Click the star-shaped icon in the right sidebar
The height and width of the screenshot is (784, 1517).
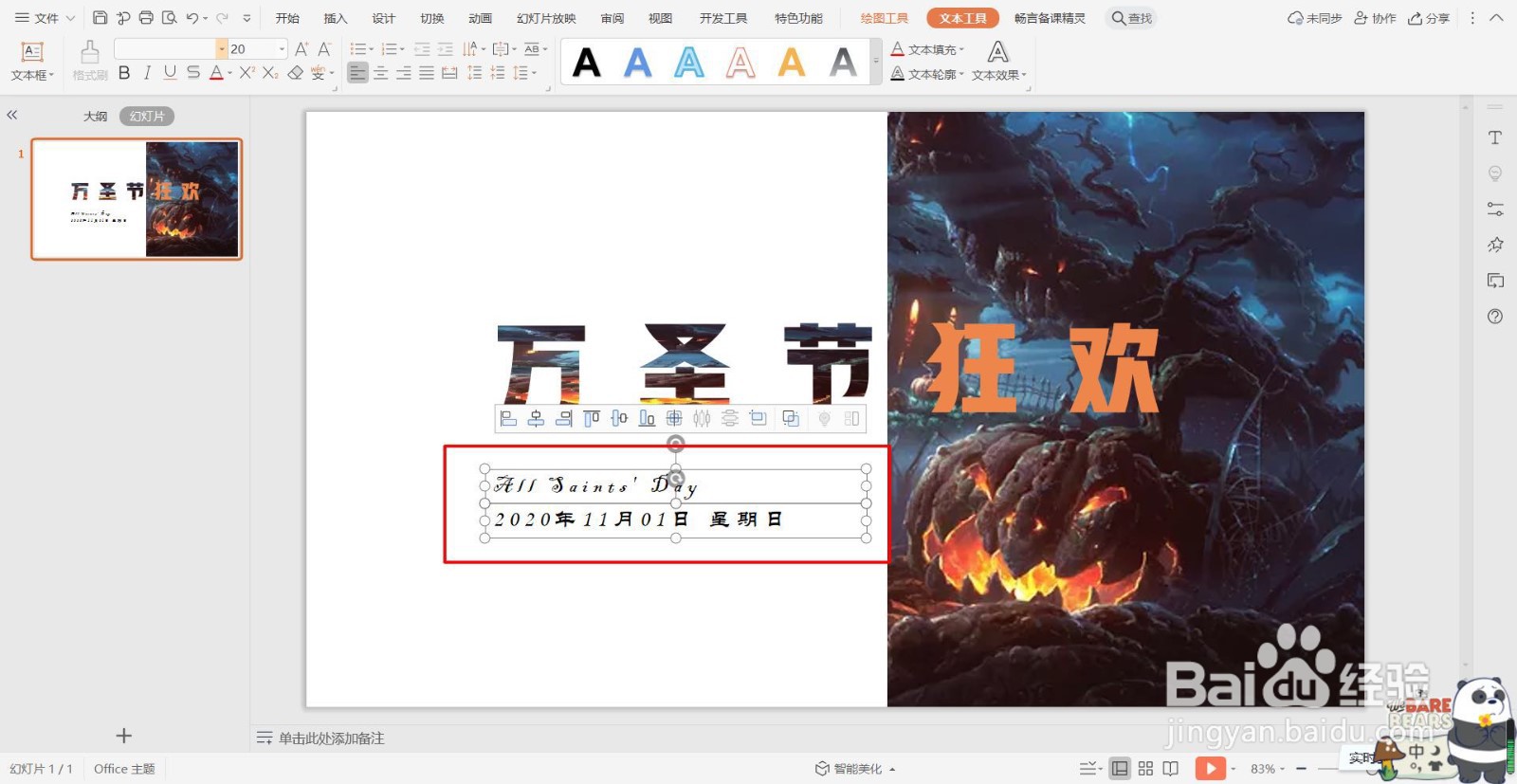(1495, 245)
